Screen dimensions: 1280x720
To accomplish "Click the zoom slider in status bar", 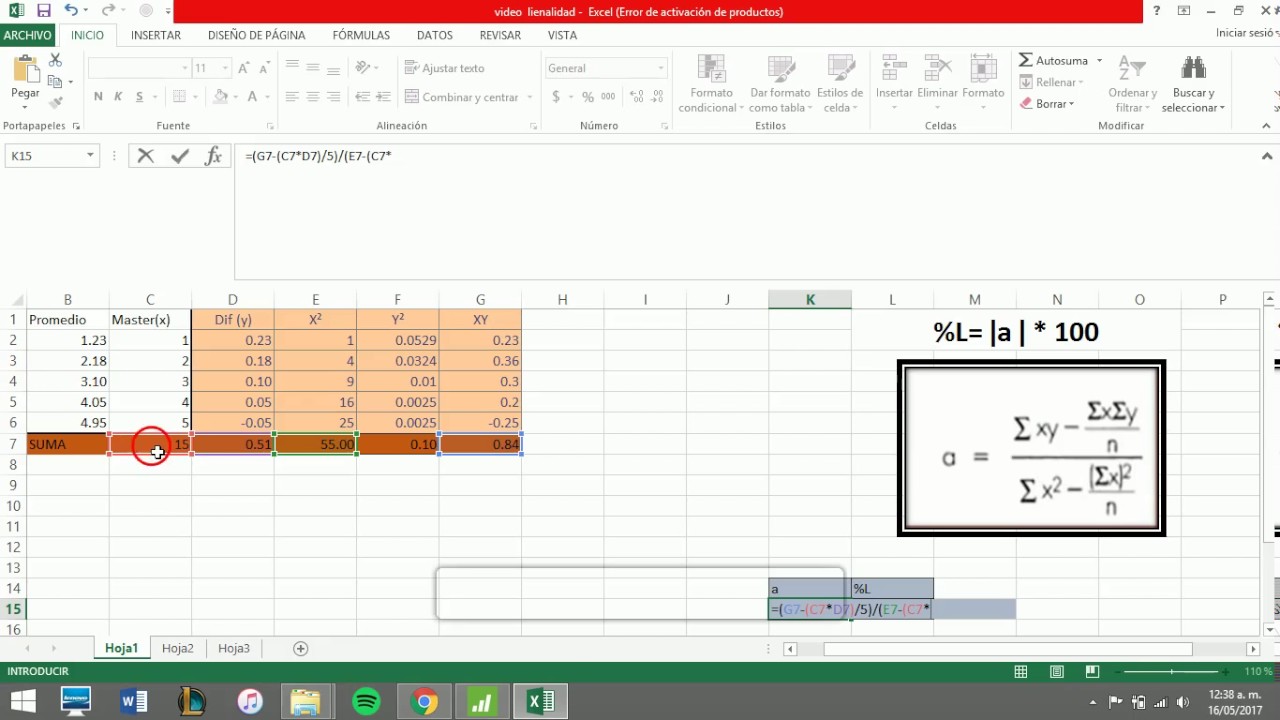I will (x=1172, y=672).
